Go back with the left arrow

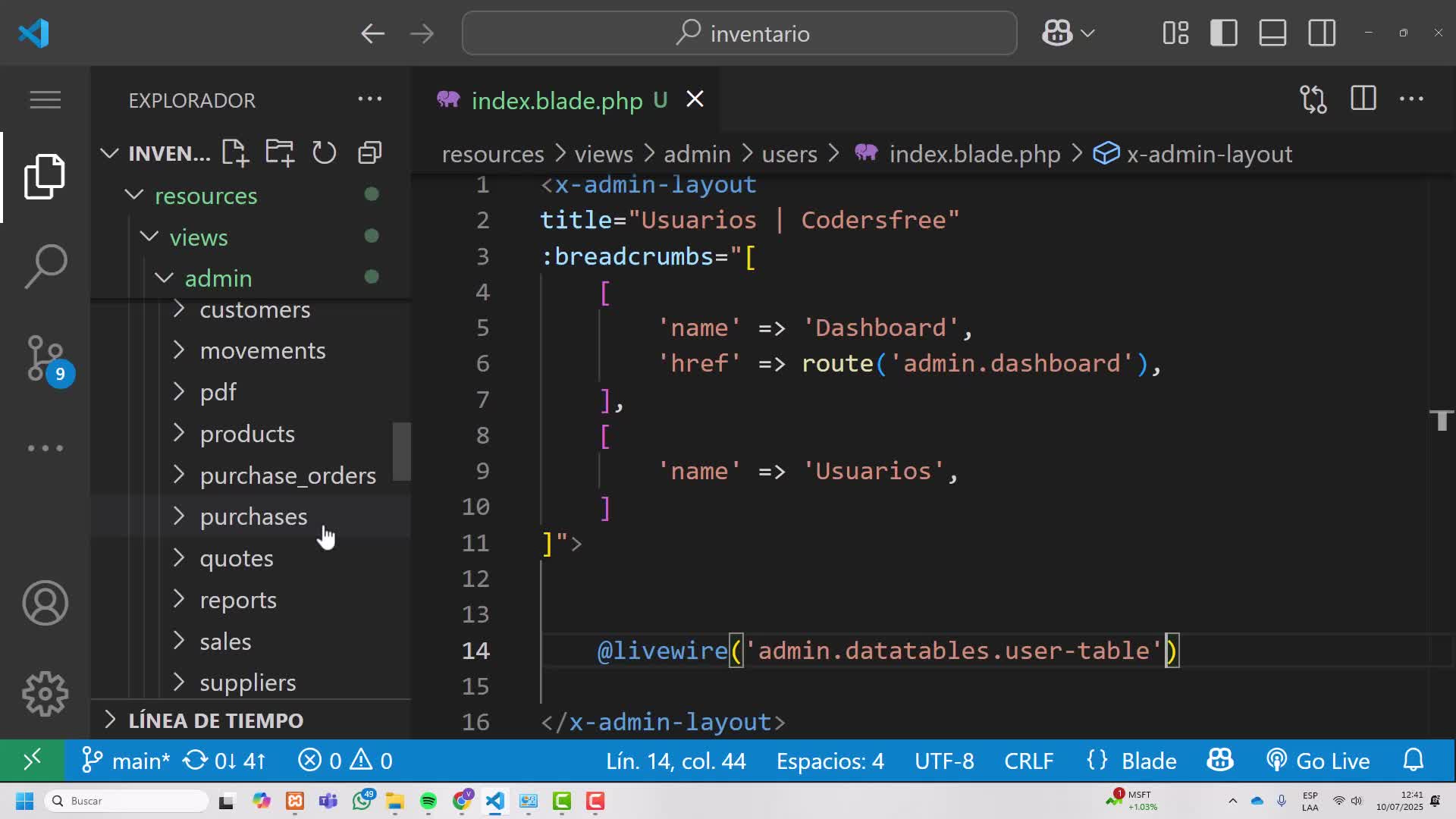pos(372,33)
